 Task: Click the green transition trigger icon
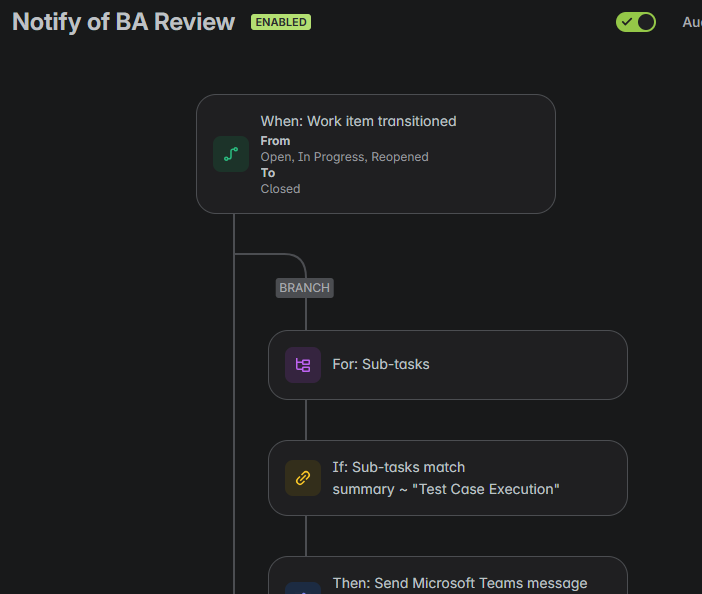tap(231, 154)
